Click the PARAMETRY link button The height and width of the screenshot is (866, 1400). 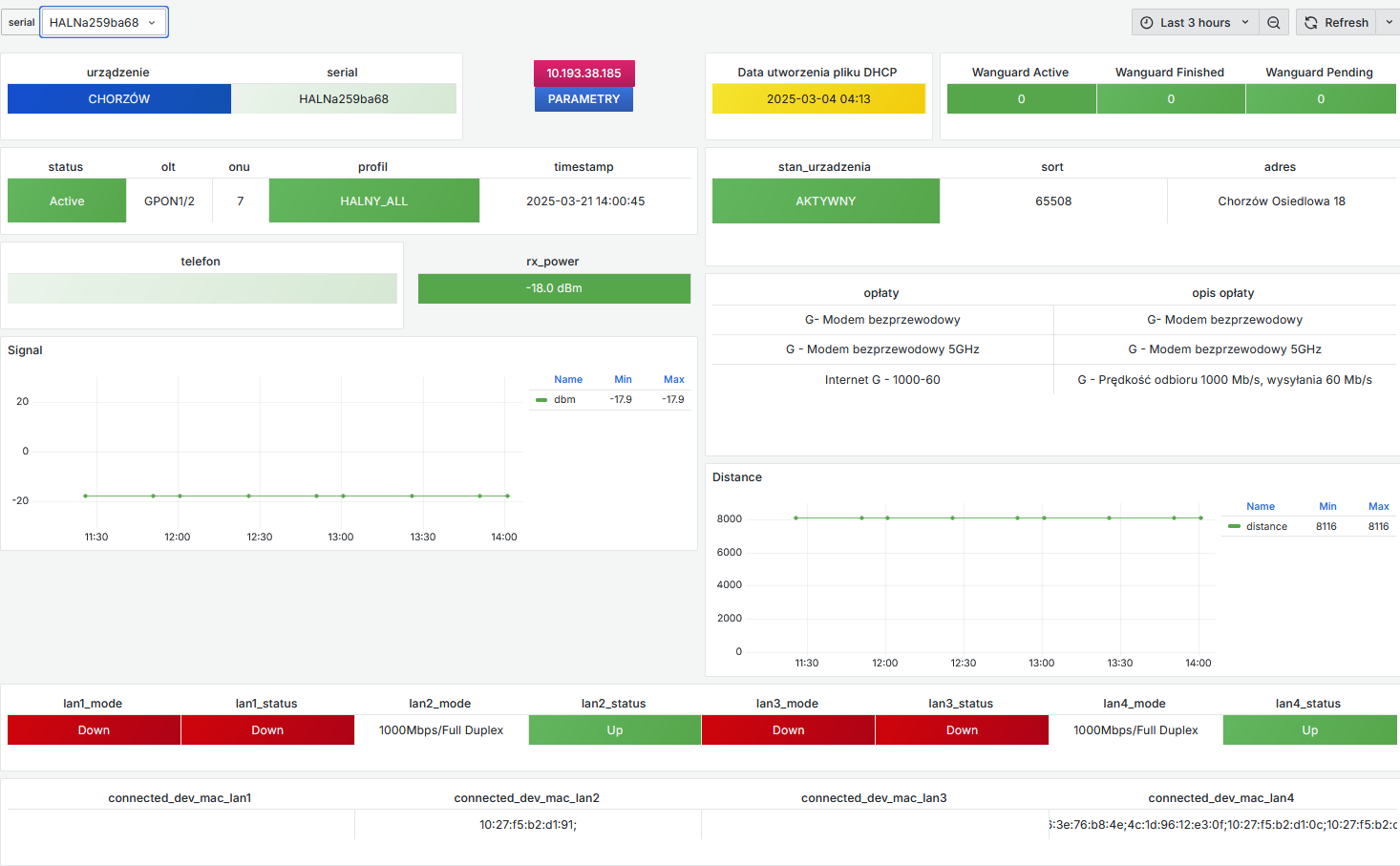(x=583, y=99)
